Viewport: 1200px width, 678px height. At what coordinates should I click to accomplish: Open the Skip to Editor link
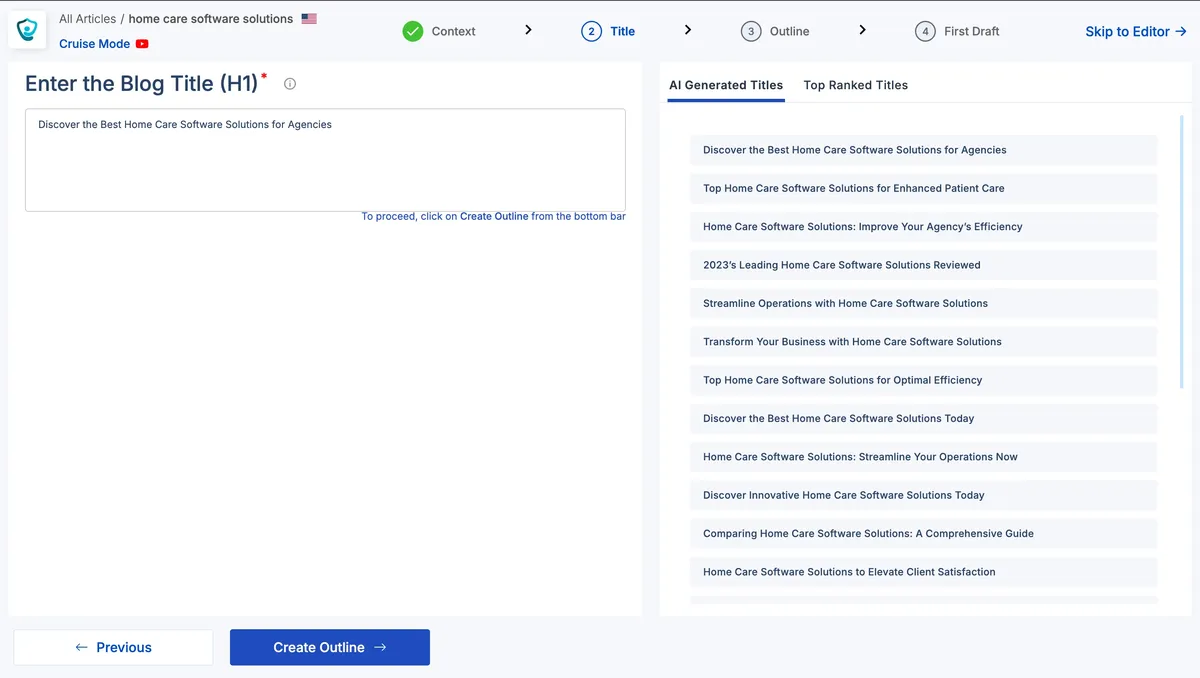[1136, 31]
